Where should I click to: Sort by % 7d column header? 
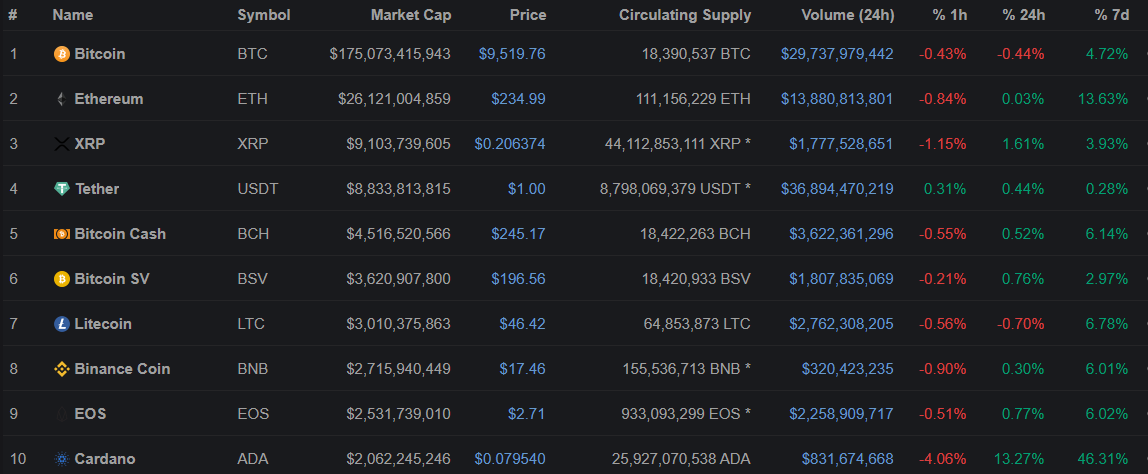(1111, 15)
